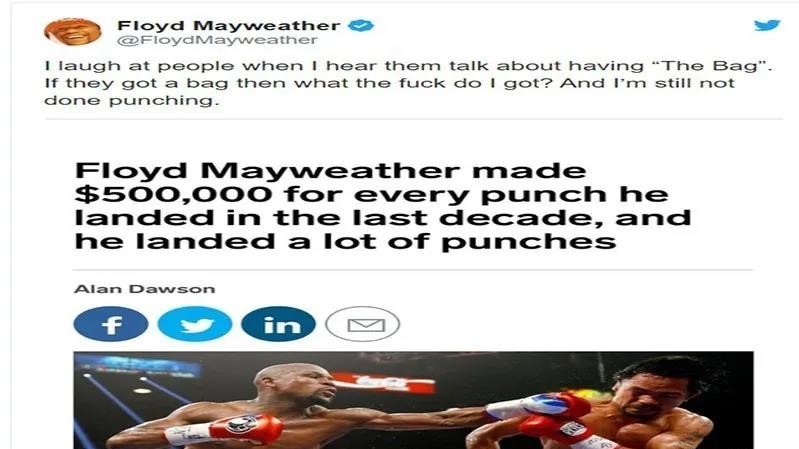Click Mayweather's head in the fight photo
This screenshot has width=799, height=449.
coord(296,385)
